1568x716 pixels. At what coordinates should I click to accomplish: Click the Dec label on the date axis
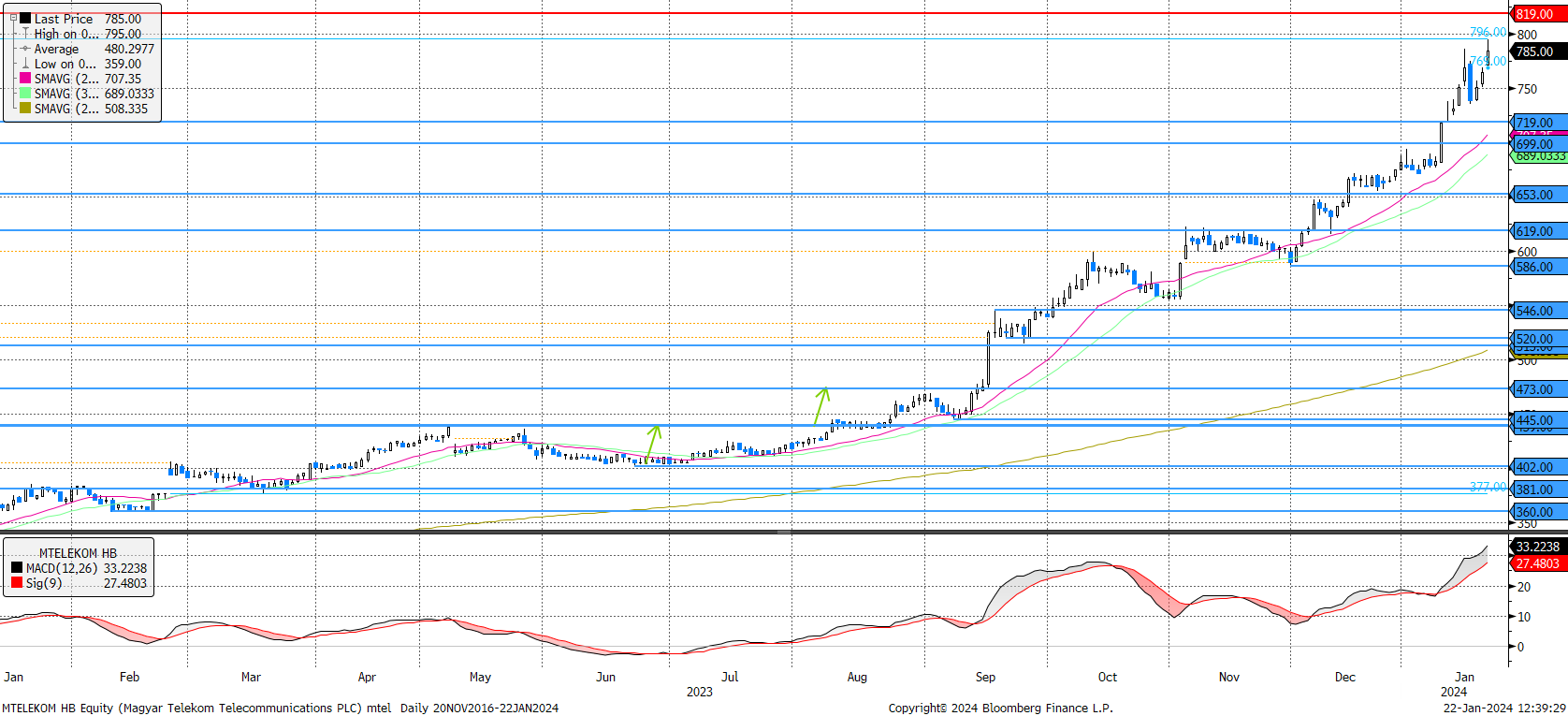click(x=1344, y=677)
